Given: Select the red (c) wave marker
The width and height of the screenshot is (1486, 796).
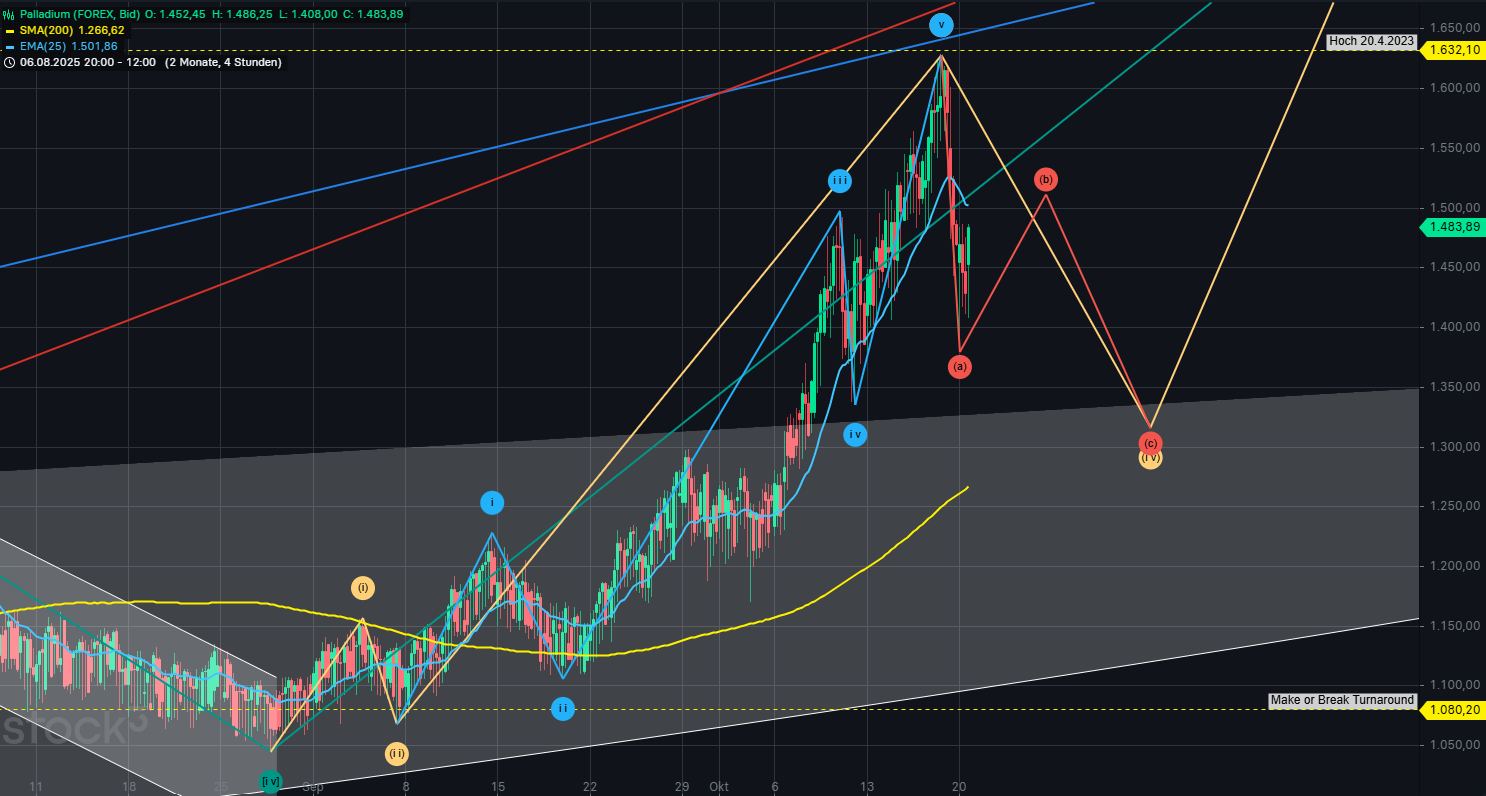Looking at the screenshot, I should pyautogui.click(x=1150, y=443).
